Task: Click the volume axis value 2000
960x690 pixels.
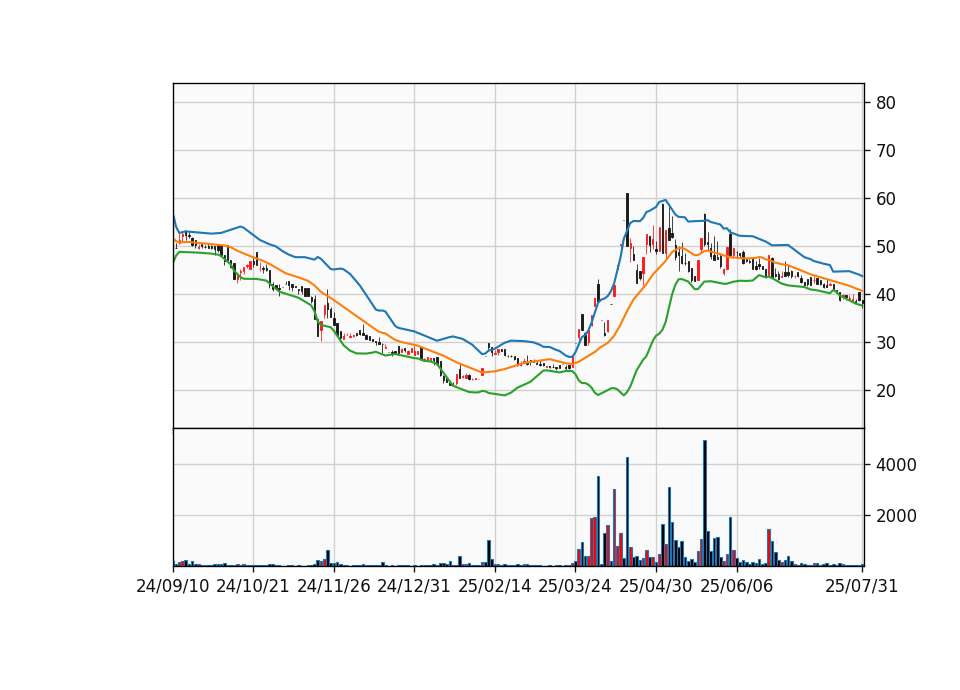Action: 896,516
